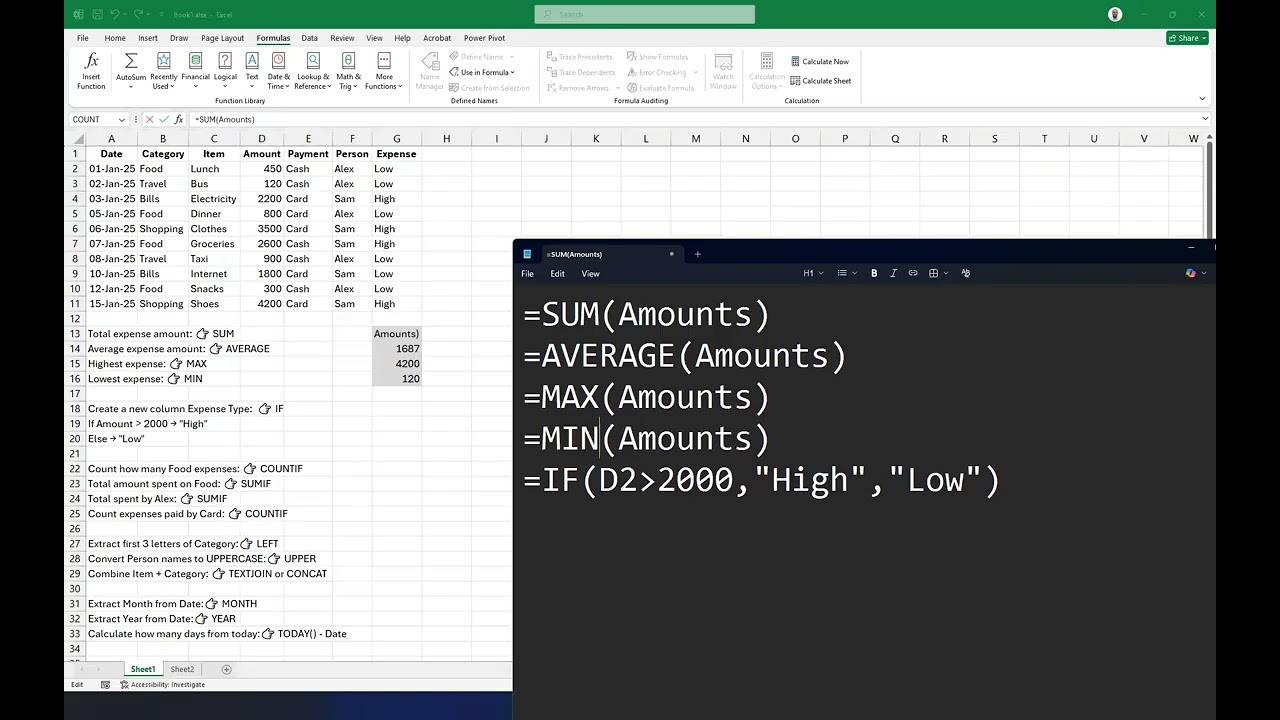This screenshot has width=1280, height=720.
Task: Click Calculate Sheet
Action: pyautogui.click(x=821, y=81)
